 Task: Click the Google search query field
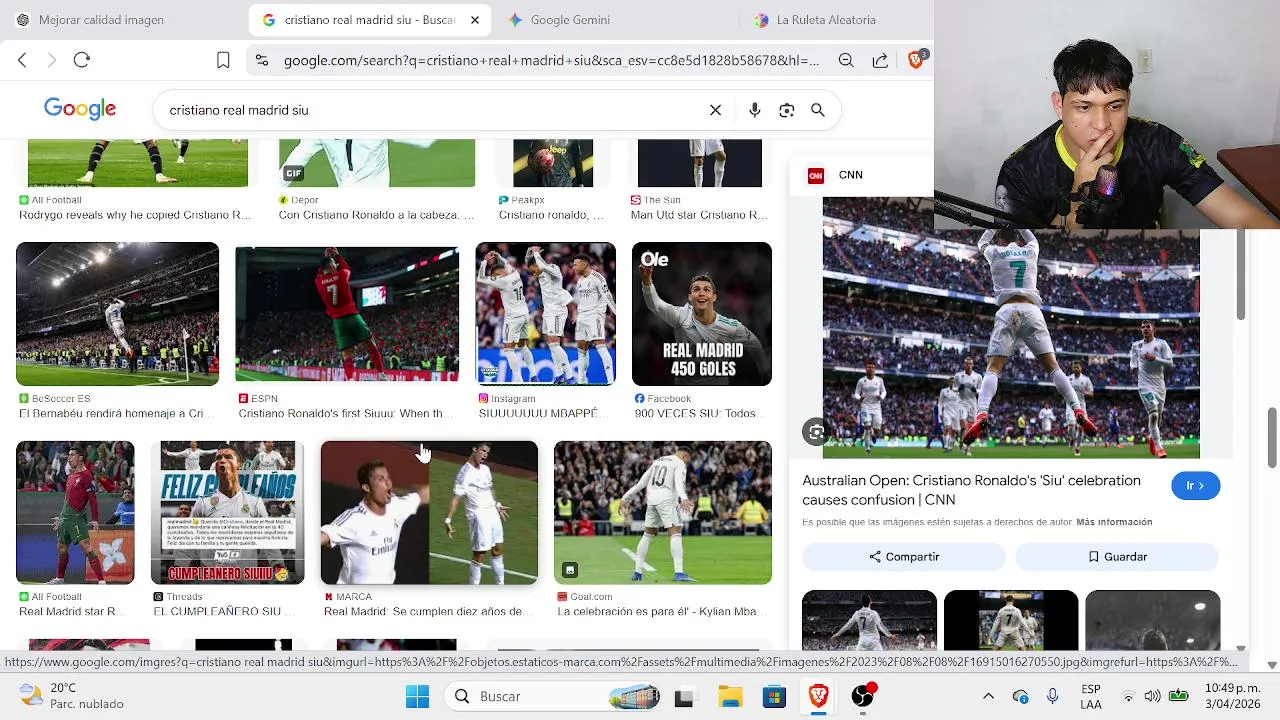click(x=430, y=110)
